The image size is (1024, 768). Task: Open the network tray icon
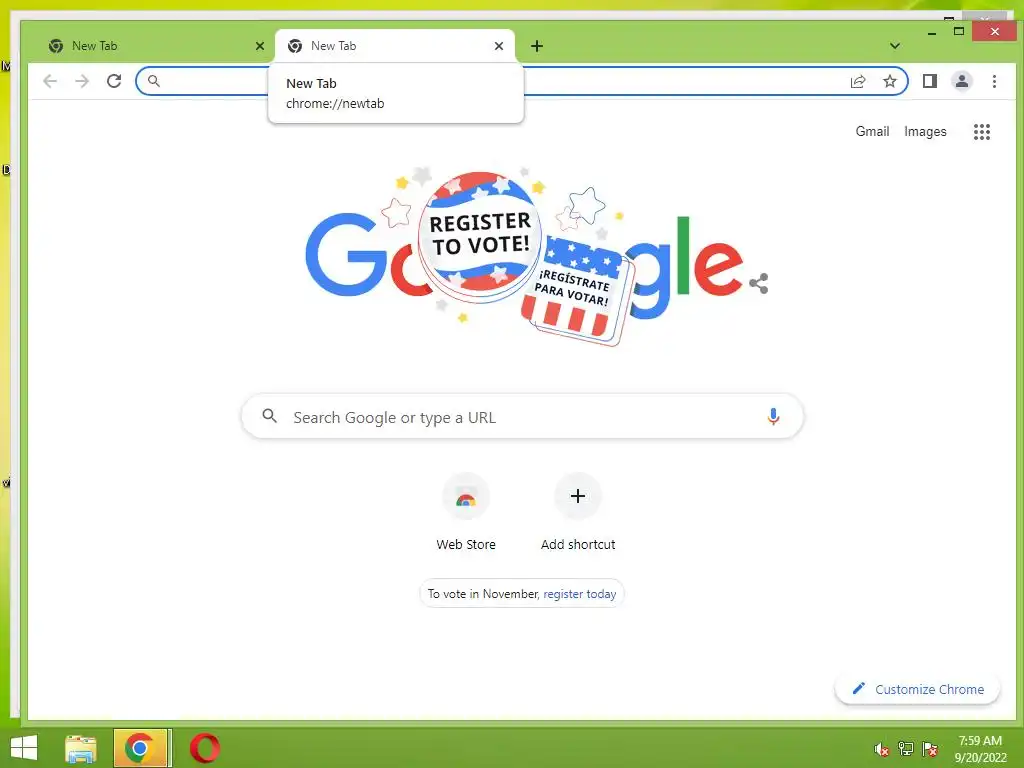(906, 749)
